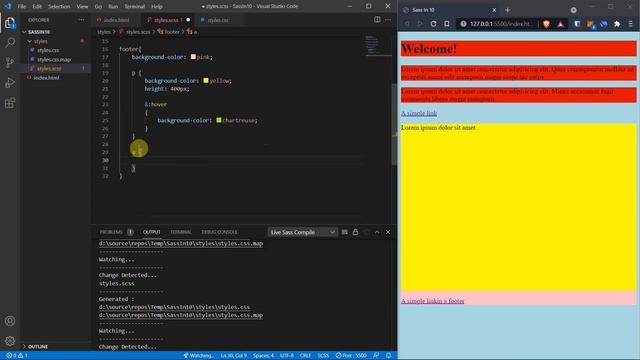
Task: Open Explorer views and more actions ellipsis
Action: coord(82,20)
